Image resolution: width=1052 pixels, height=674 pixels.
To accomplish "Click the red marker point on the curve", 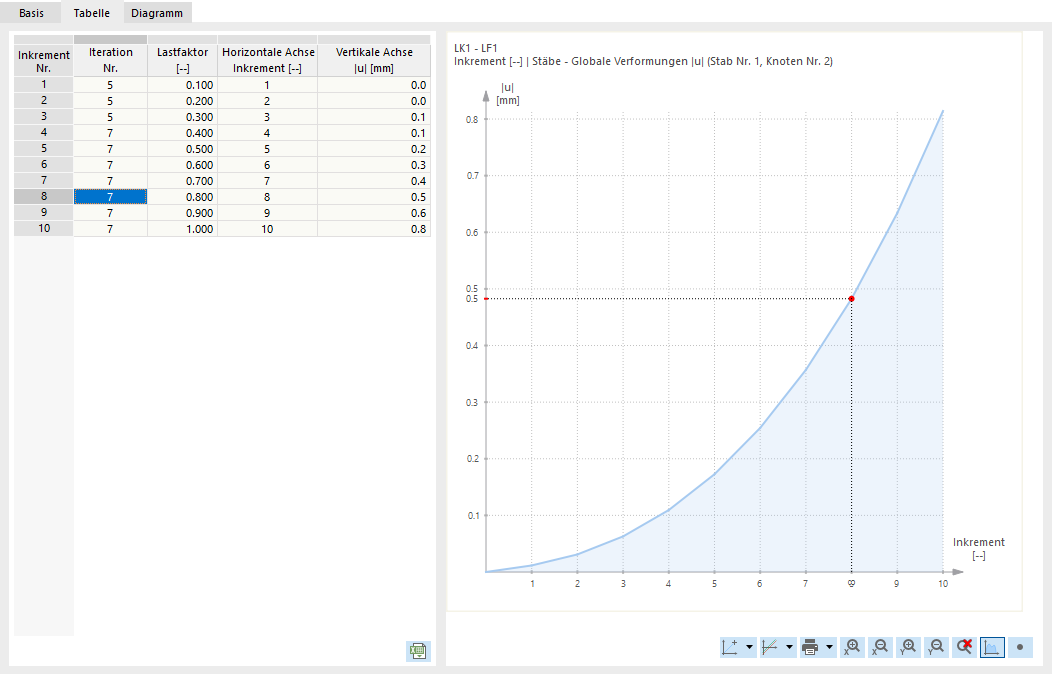I will tap(851, 298).
